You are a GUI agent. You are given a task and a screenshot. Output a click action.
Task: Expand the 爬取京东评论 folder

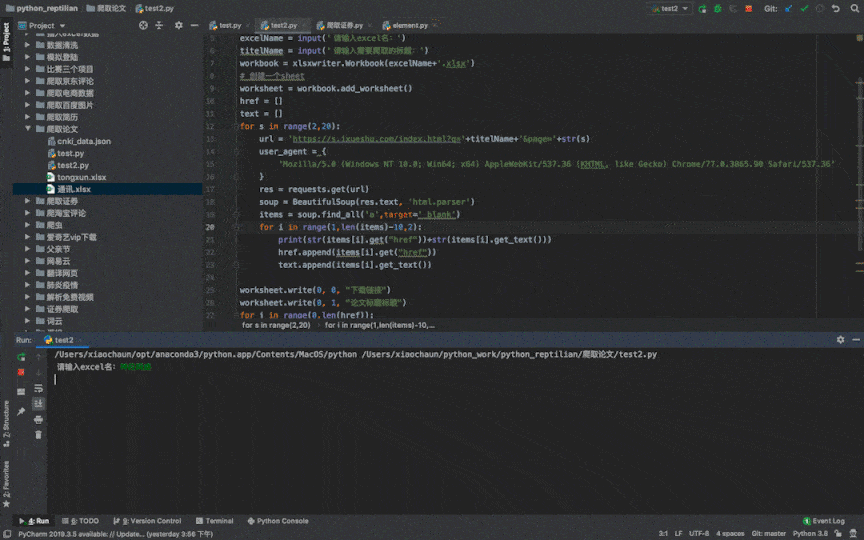pos(26,81)
